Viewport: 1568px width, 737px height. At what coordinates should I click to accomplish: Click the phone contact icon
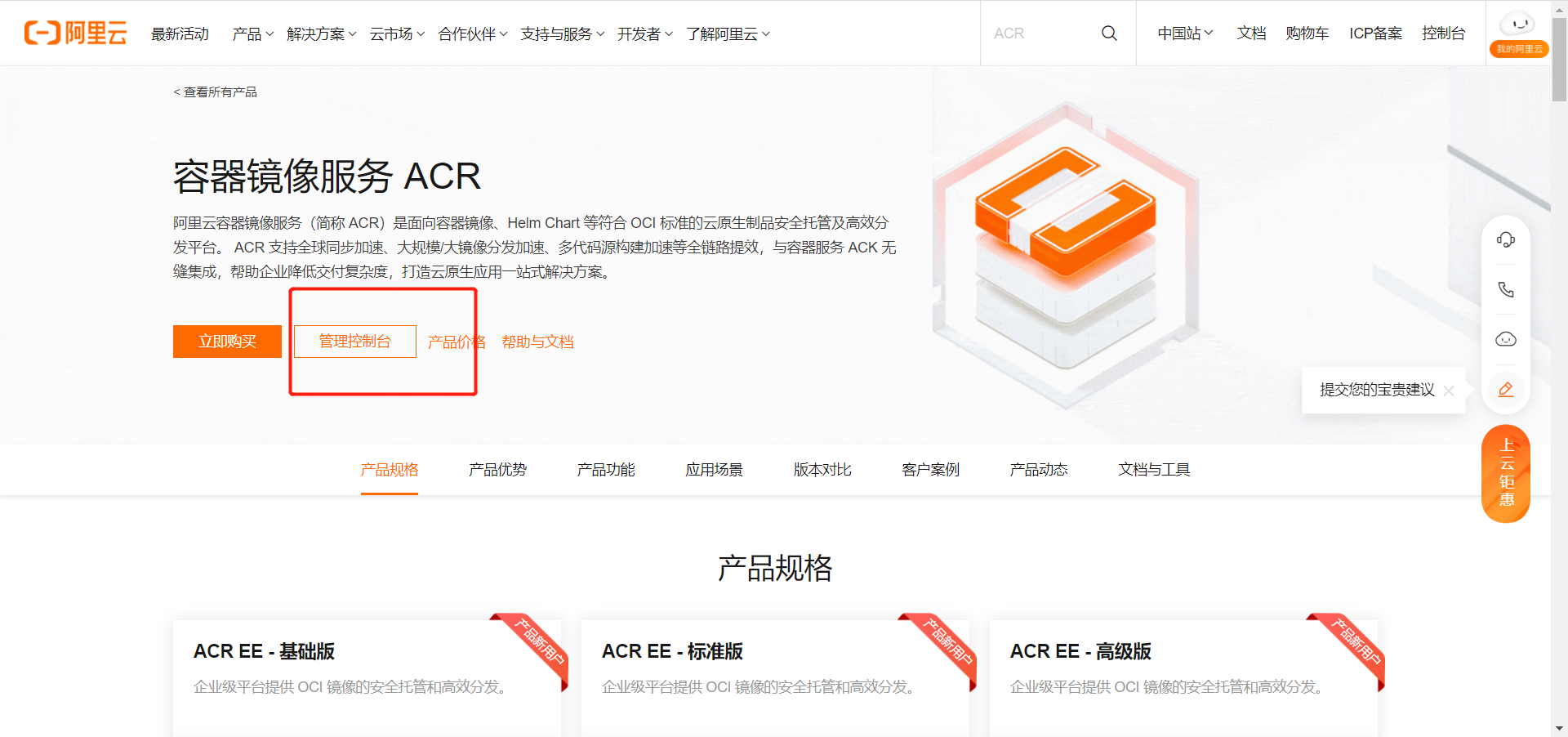(x=1506, y=290)
